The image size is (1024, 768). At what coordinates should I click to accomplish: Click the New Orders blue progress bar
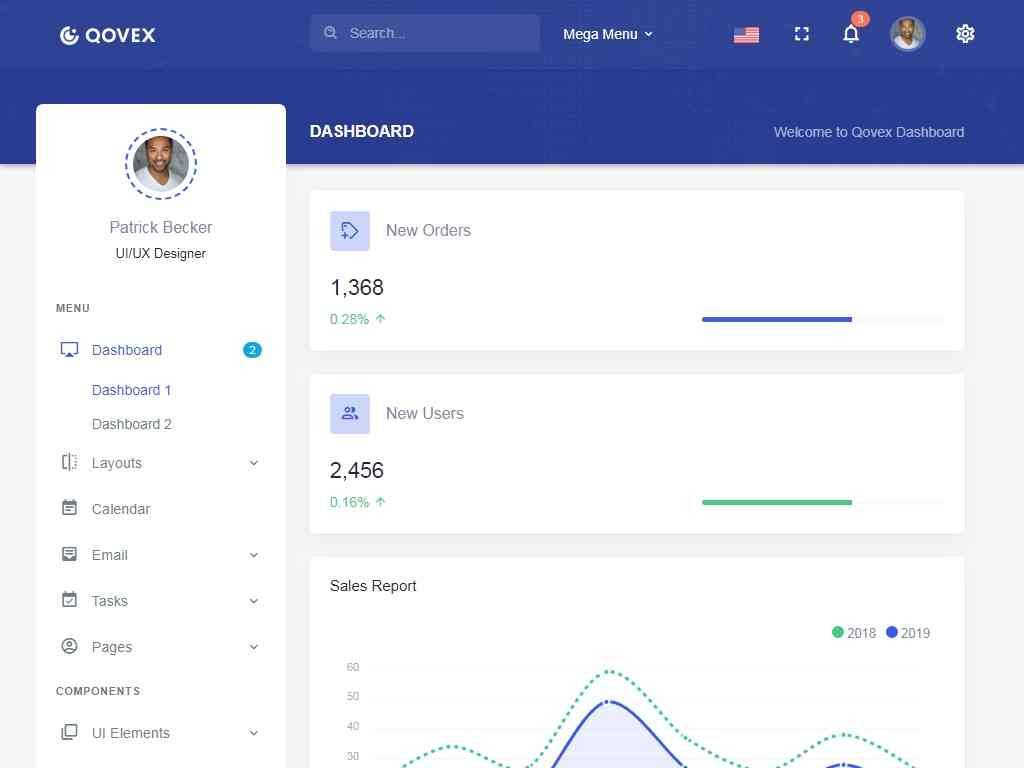click(x=777, y=320)
